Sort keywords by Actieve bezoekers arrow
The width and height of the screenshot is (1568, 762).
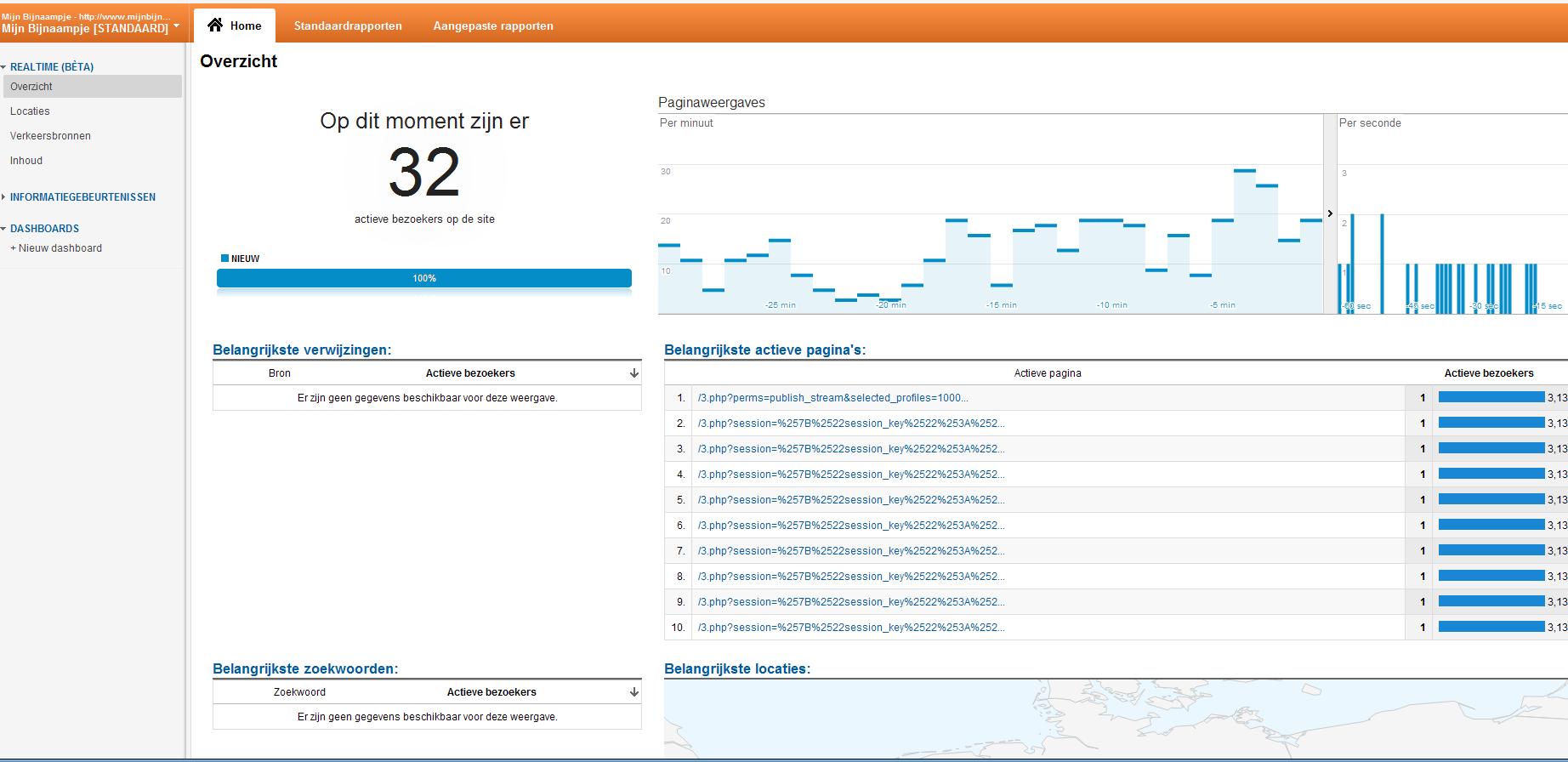tap(633, 692)
